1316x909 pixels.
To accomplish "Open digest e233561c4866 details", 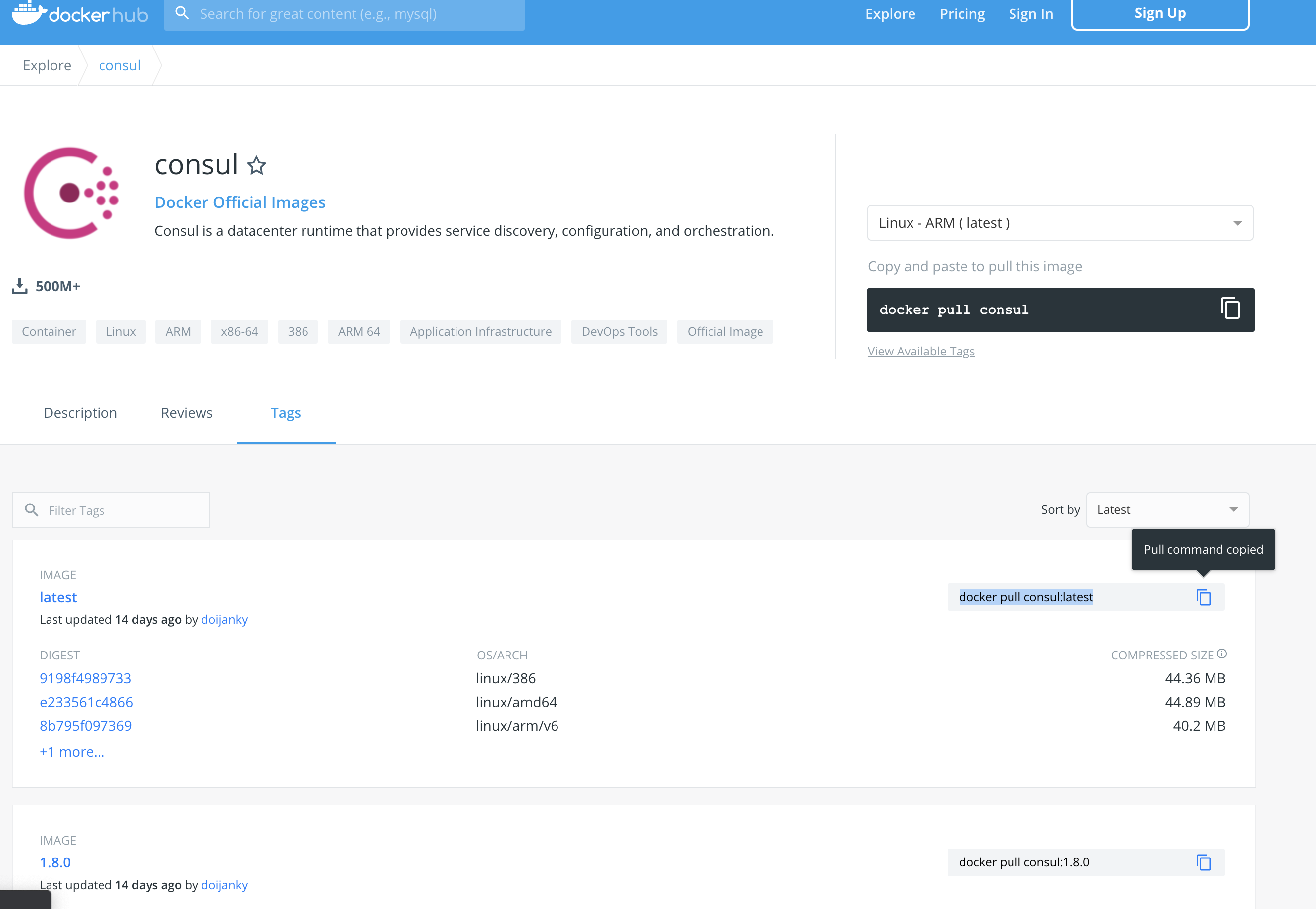I will tap(86, 702).
